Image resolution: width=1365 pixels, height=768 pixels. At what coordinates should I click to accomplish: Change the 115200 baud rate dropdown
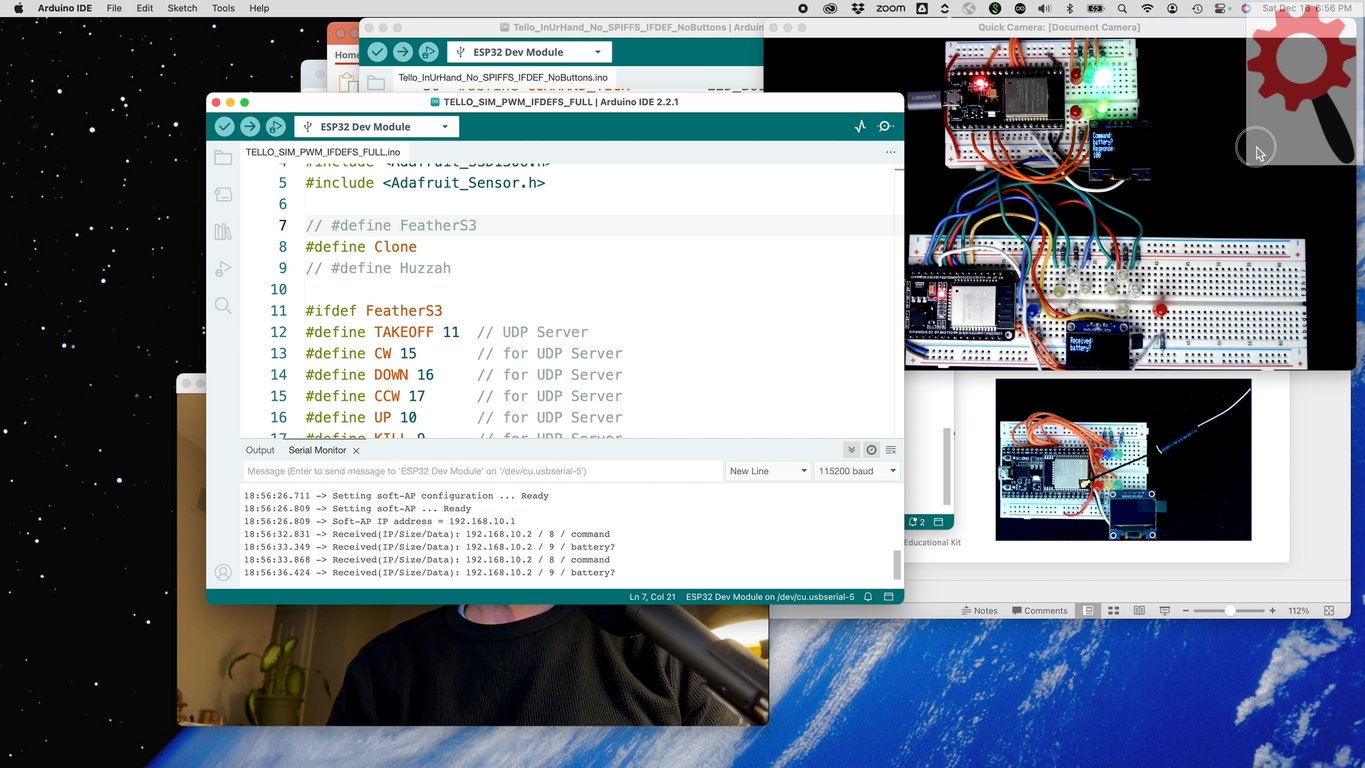[x=857, y=471]
